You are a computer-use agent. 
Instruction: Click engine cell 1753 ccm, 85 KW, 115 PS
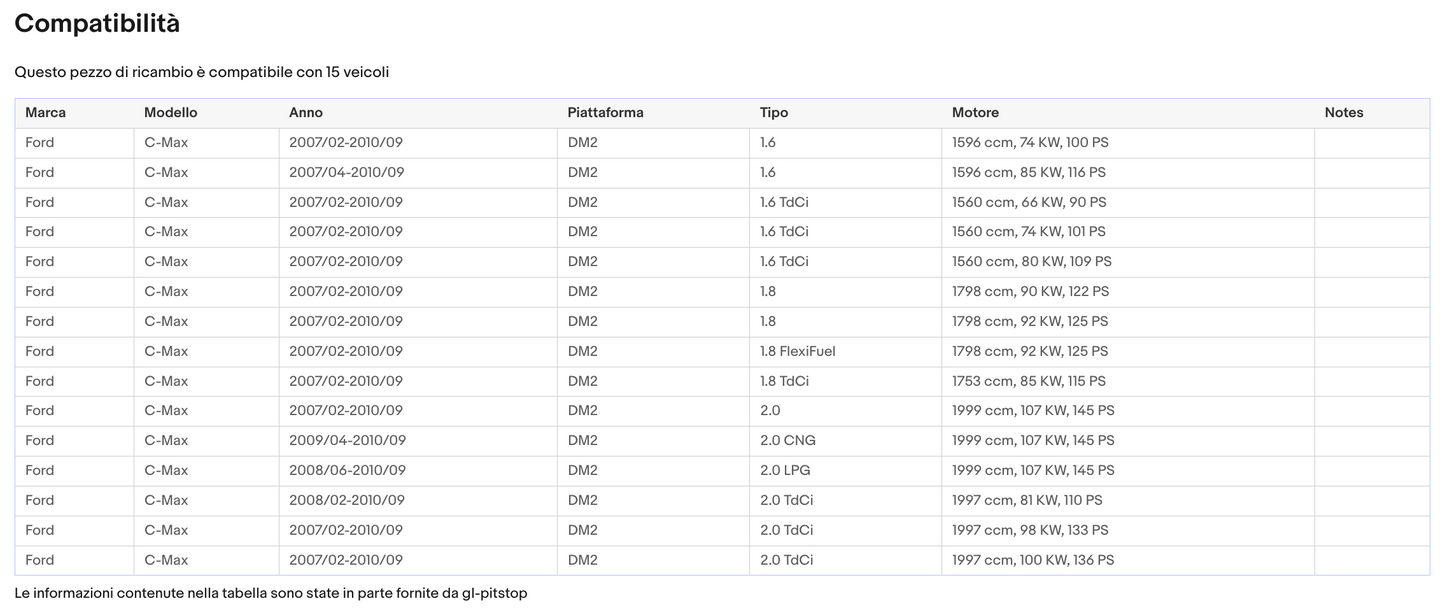[x=1028, y=381]
